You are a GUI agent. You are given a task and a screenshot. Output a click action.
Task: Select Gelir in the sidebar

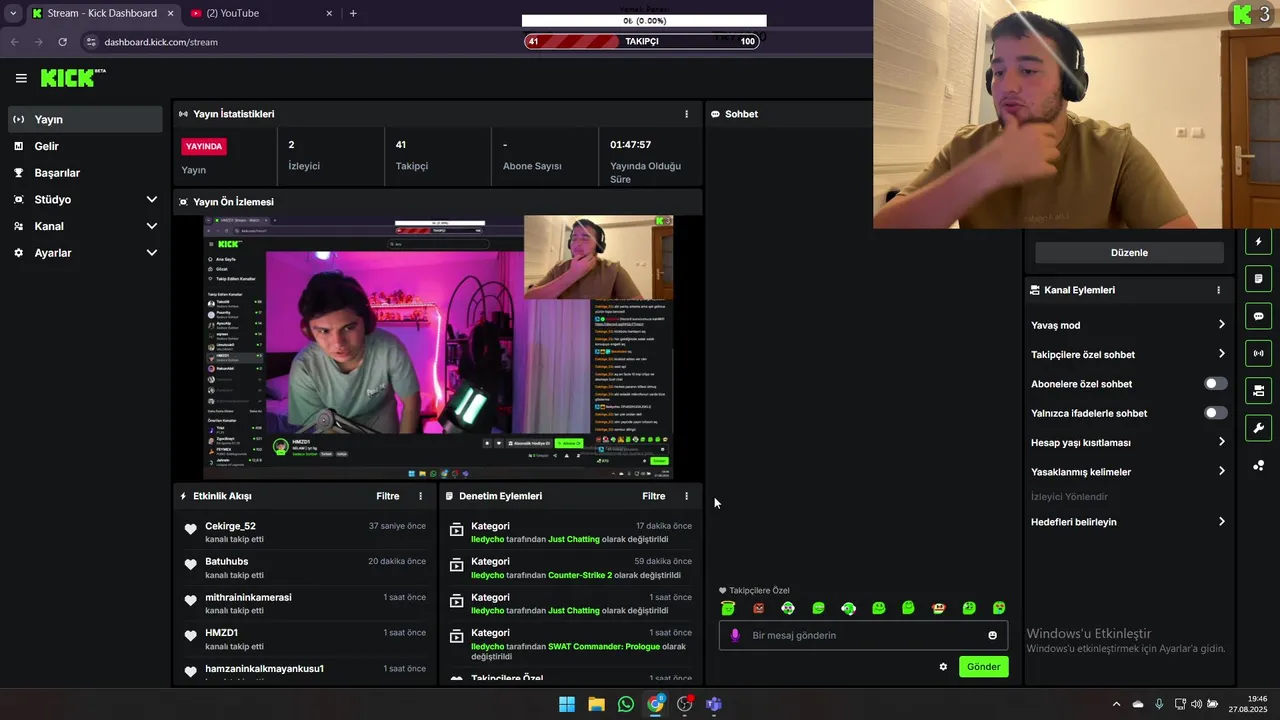pos(84,146)
